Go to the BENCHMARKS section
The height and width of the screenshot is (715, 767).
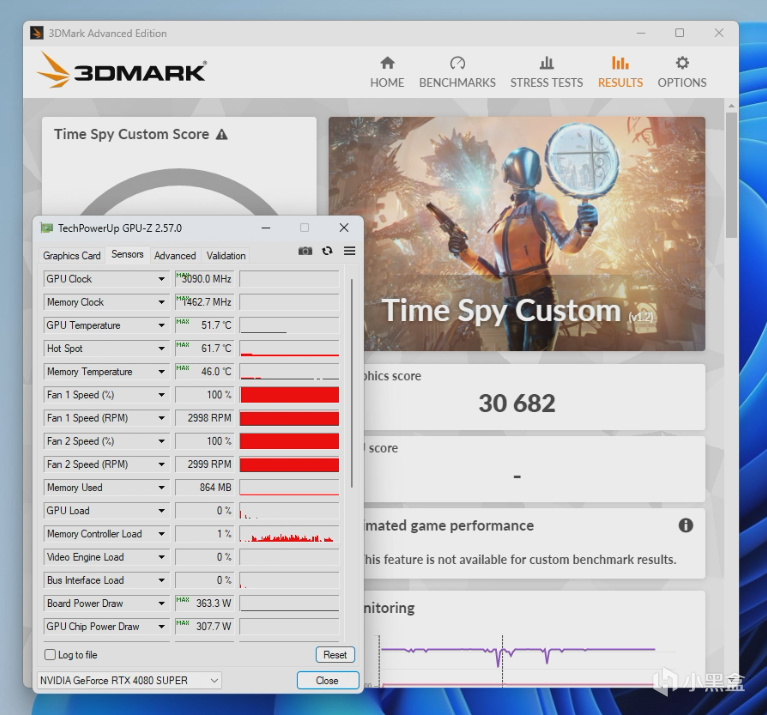tap(457, 72)
